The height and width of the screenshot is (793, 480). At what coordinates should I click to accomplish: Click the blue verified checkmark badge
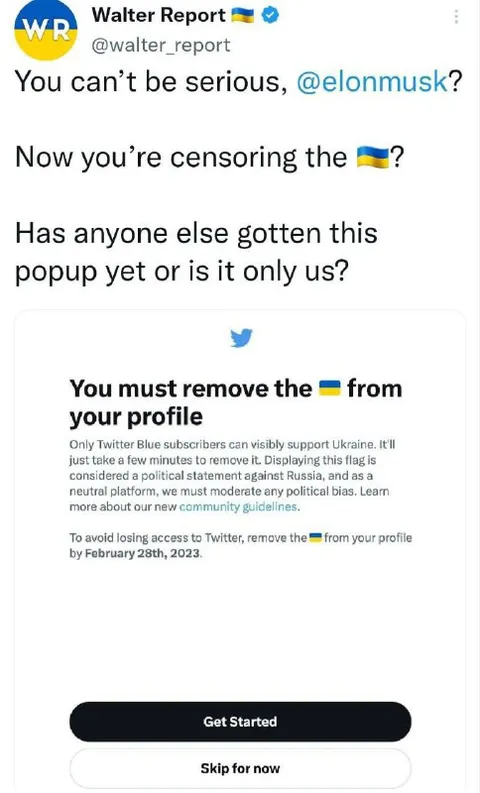[x=270, y=16]
